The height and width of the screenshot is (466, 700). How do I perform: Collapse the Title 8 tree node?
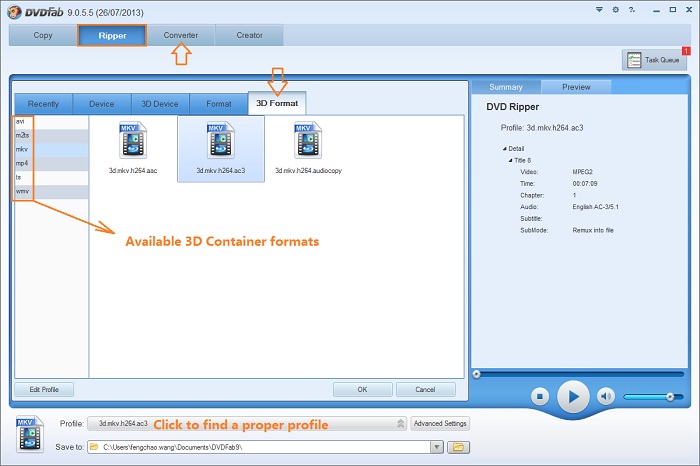[510, 160]
